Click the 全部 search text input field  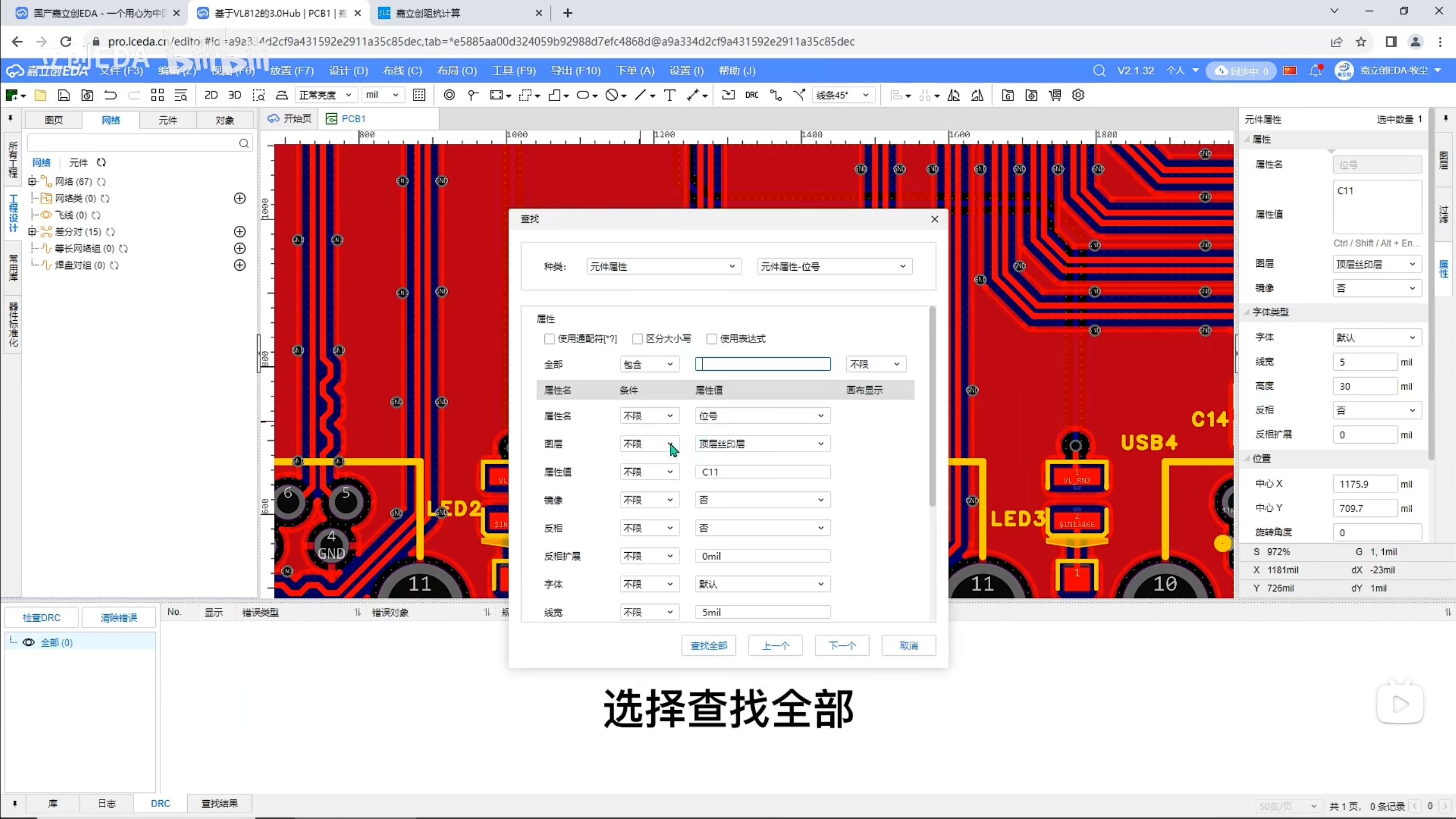(763, 364)
